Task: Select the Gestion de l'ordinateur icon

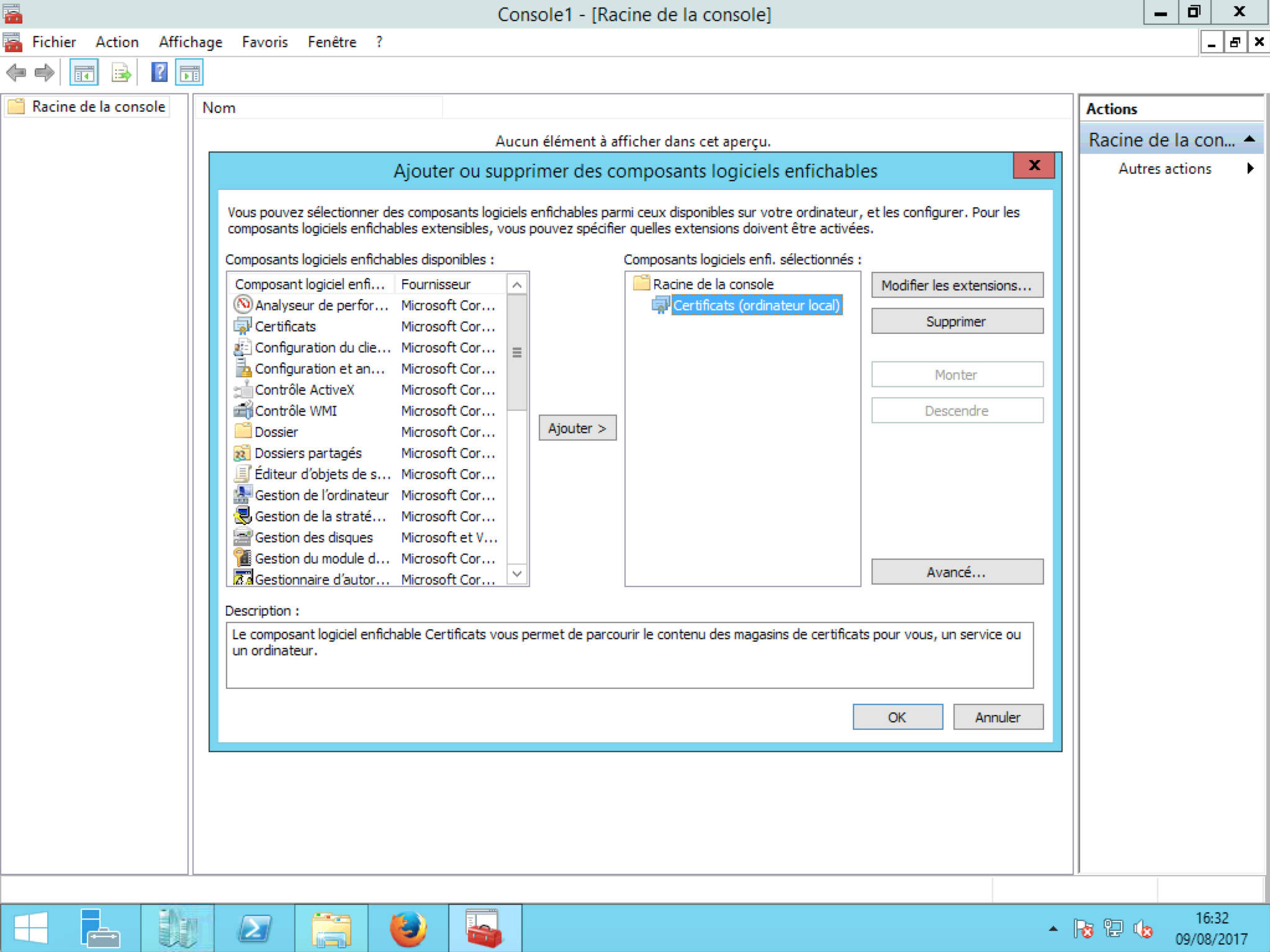Action: coord(243,495)
